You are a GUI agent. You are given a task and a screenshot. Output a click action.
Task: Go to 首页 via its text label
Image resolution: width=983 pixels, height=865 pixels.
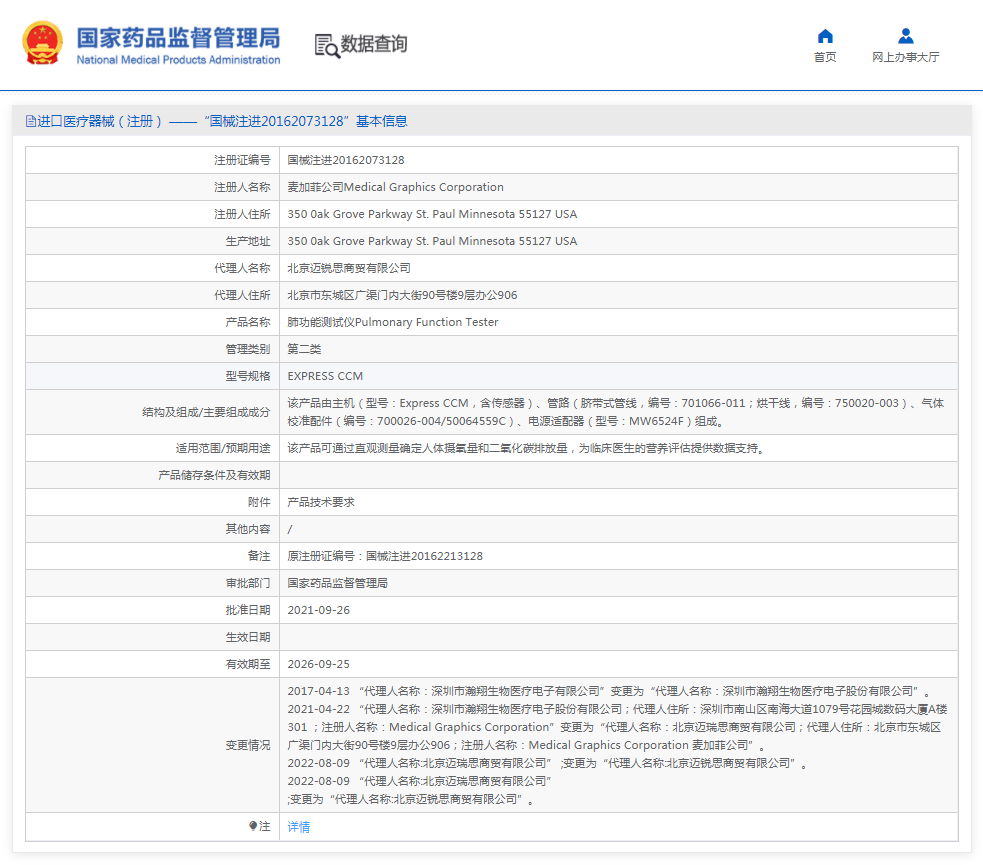(825, 58)
